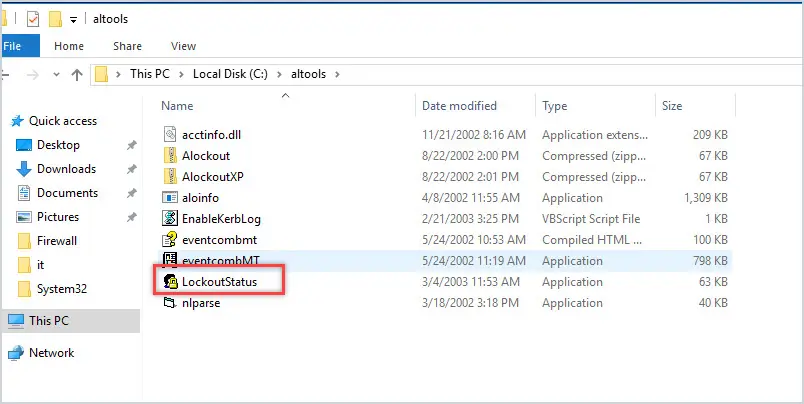Click the Documents icon in sidebar
The width and height of the screenshot is (804, 404).
[x=24, y=193]
